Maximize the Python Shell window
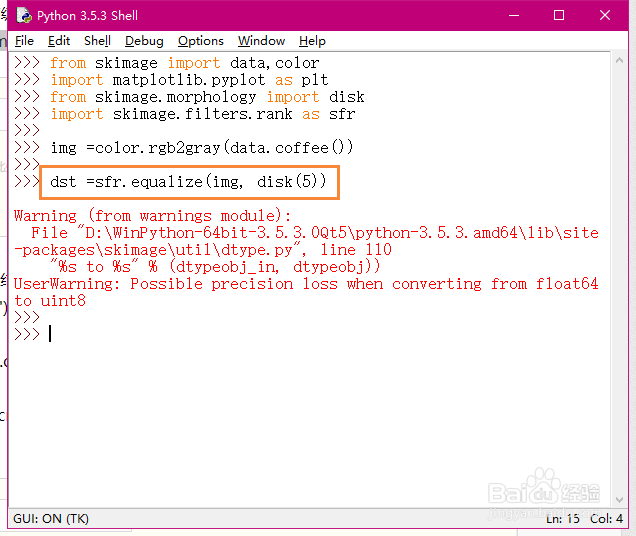Image resolution: width=636 pixels, height=536 pixels. (559, 15)
